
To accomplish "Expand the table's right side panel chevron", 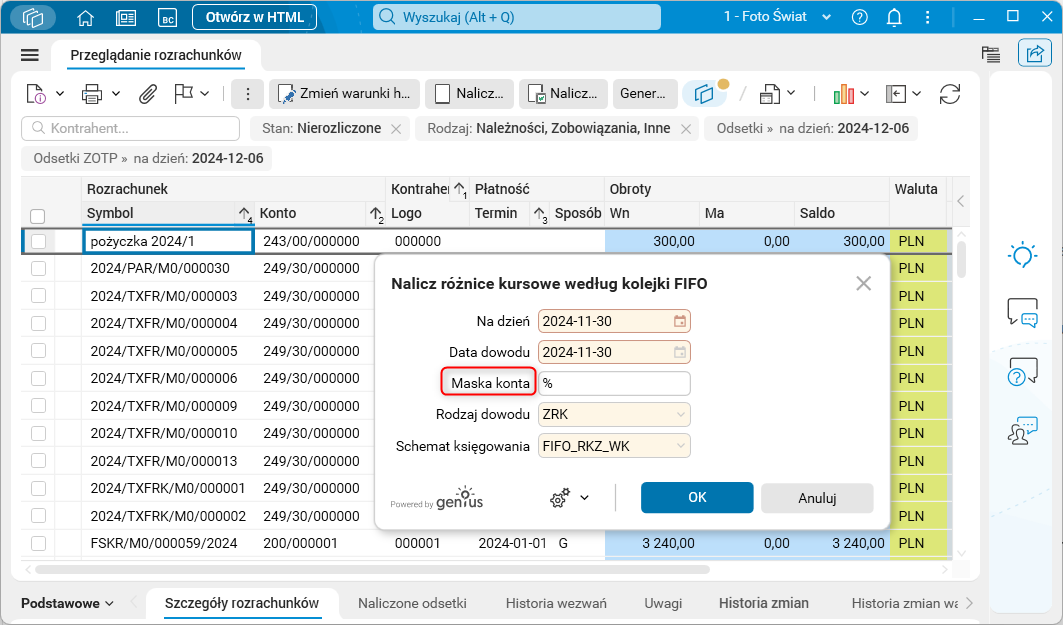I will point(960,201).
